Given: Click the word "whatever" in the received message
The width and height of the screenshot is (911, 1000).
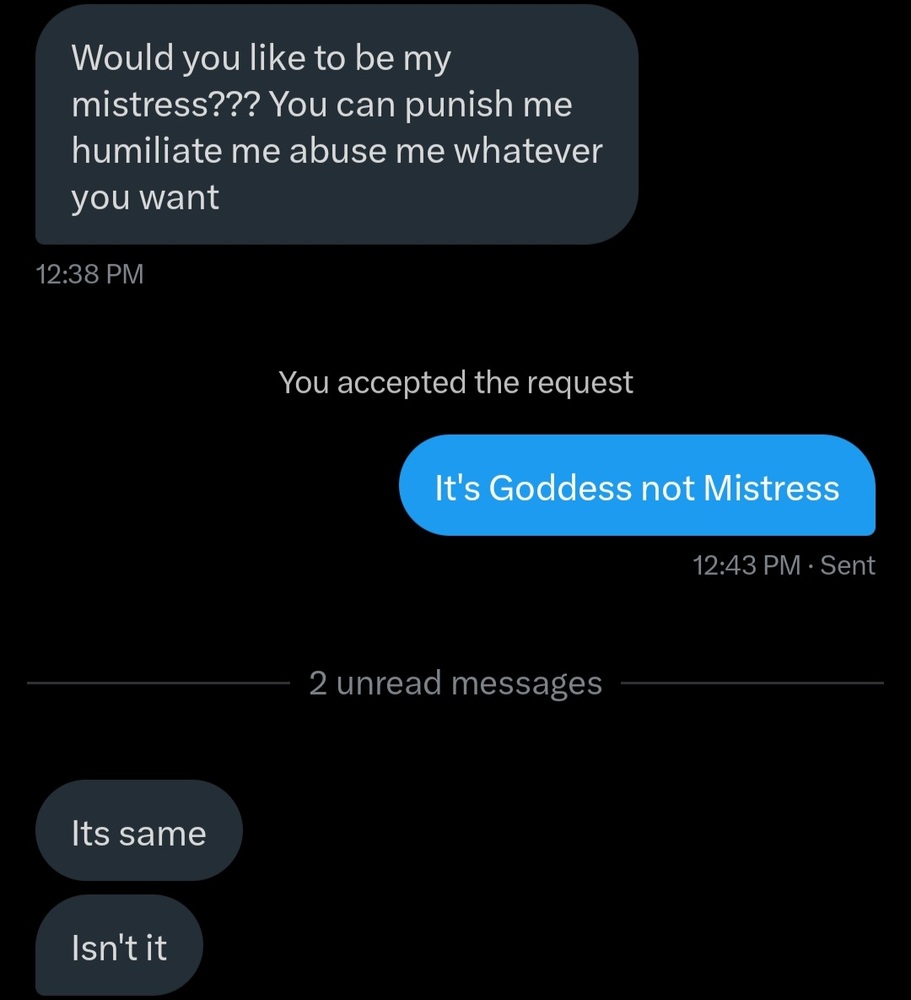Looking at the screenshot, I should tap(528, 152).
